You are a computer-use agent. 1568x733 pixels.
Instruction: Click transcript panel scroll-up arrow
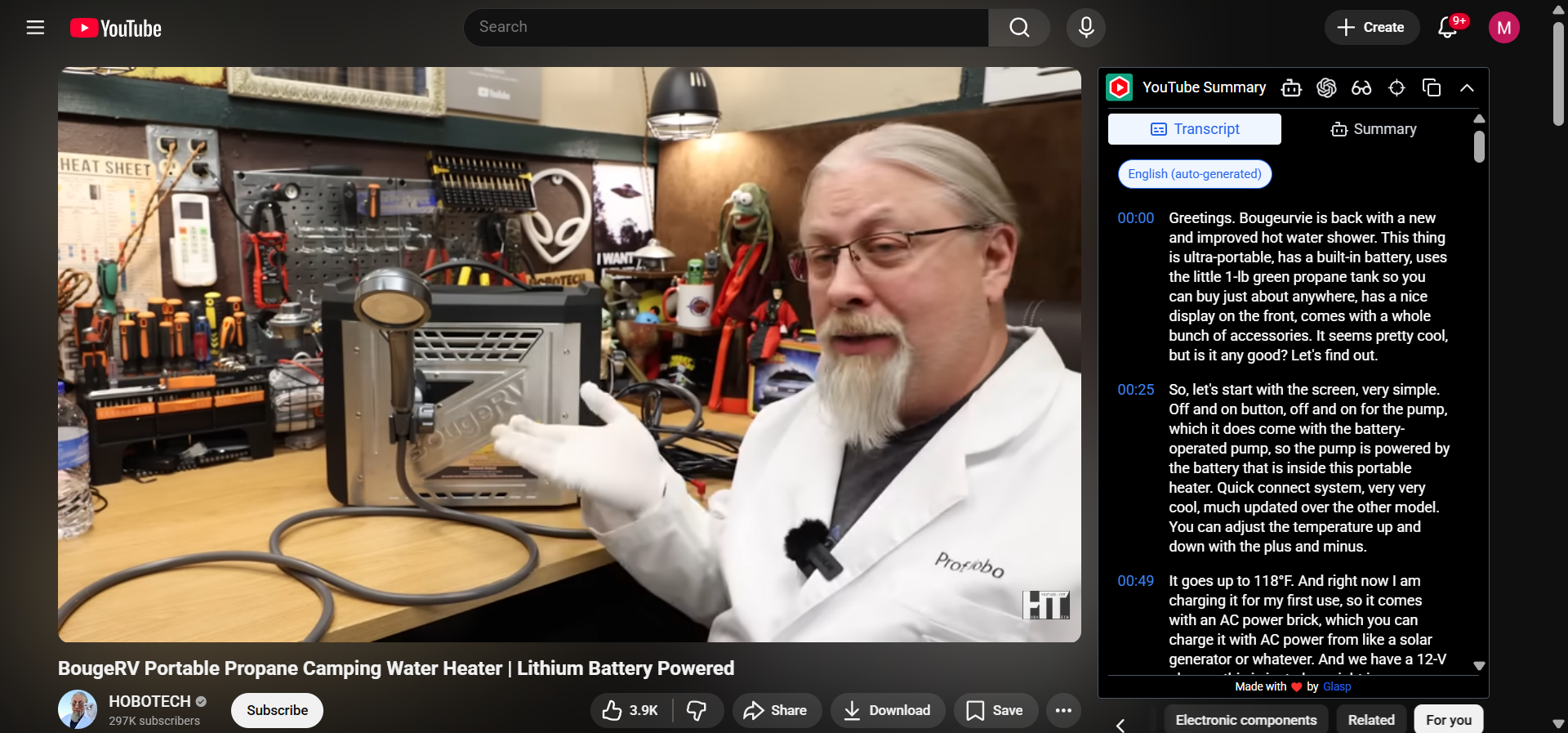click(x=1479, y=119)
